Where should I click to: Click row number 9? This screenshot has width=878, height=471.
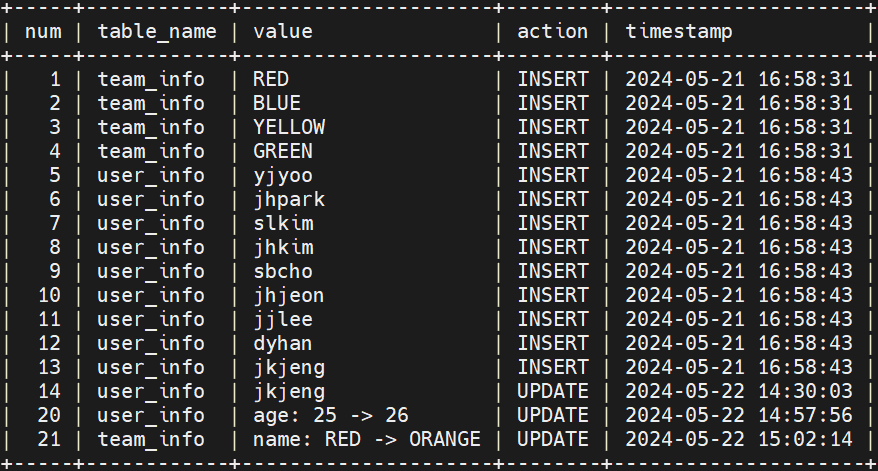click(55, 272)
